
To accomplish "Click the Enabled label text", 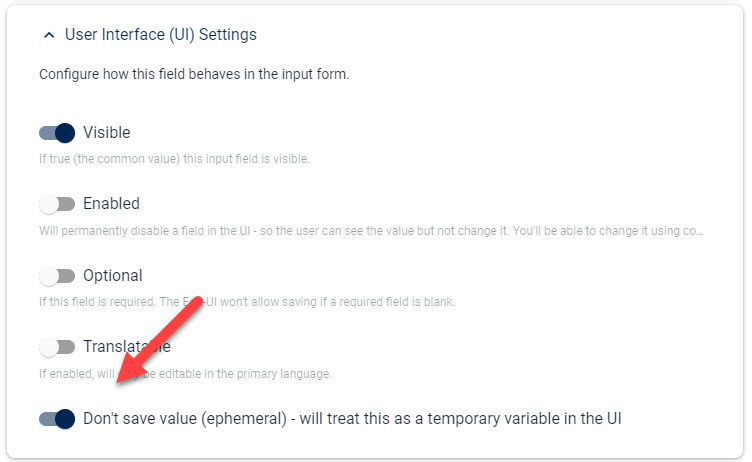I will [x=111, y=203].
